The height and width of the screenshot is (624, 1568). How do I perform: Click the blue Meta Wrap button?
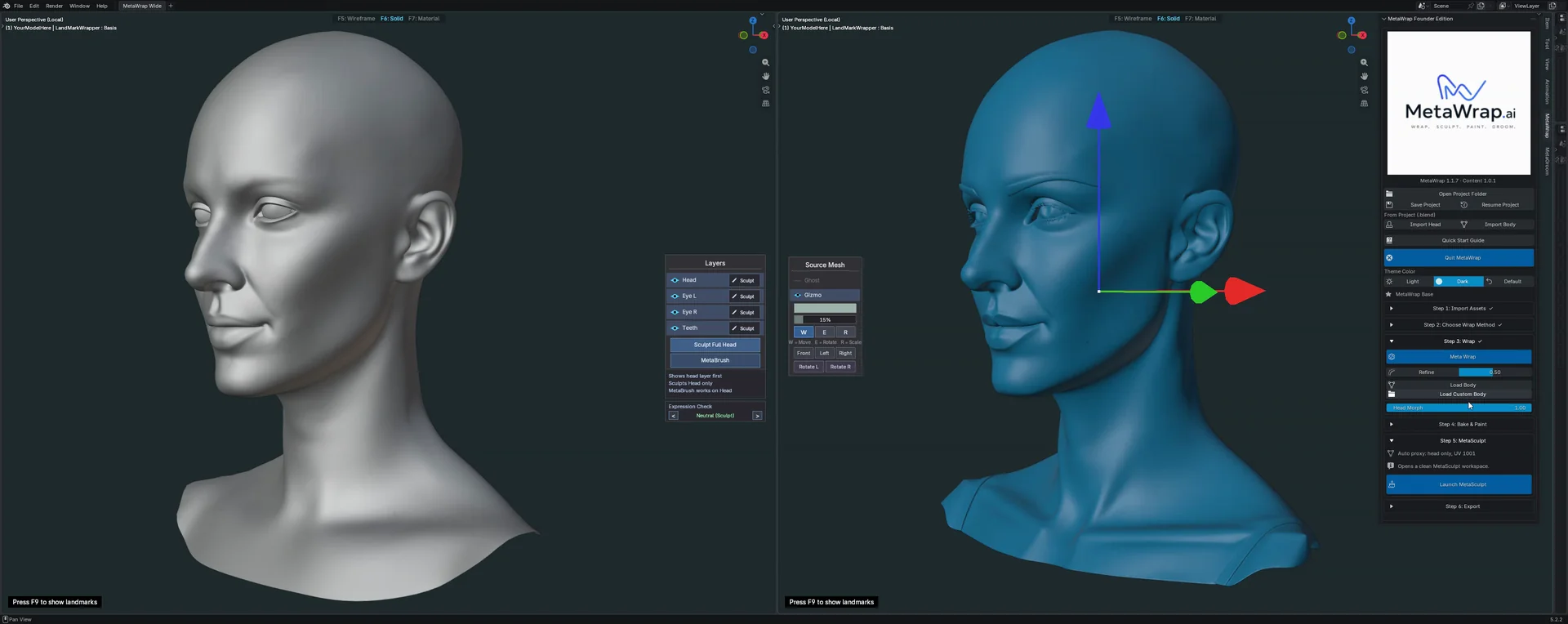(x=1459, y=357)
